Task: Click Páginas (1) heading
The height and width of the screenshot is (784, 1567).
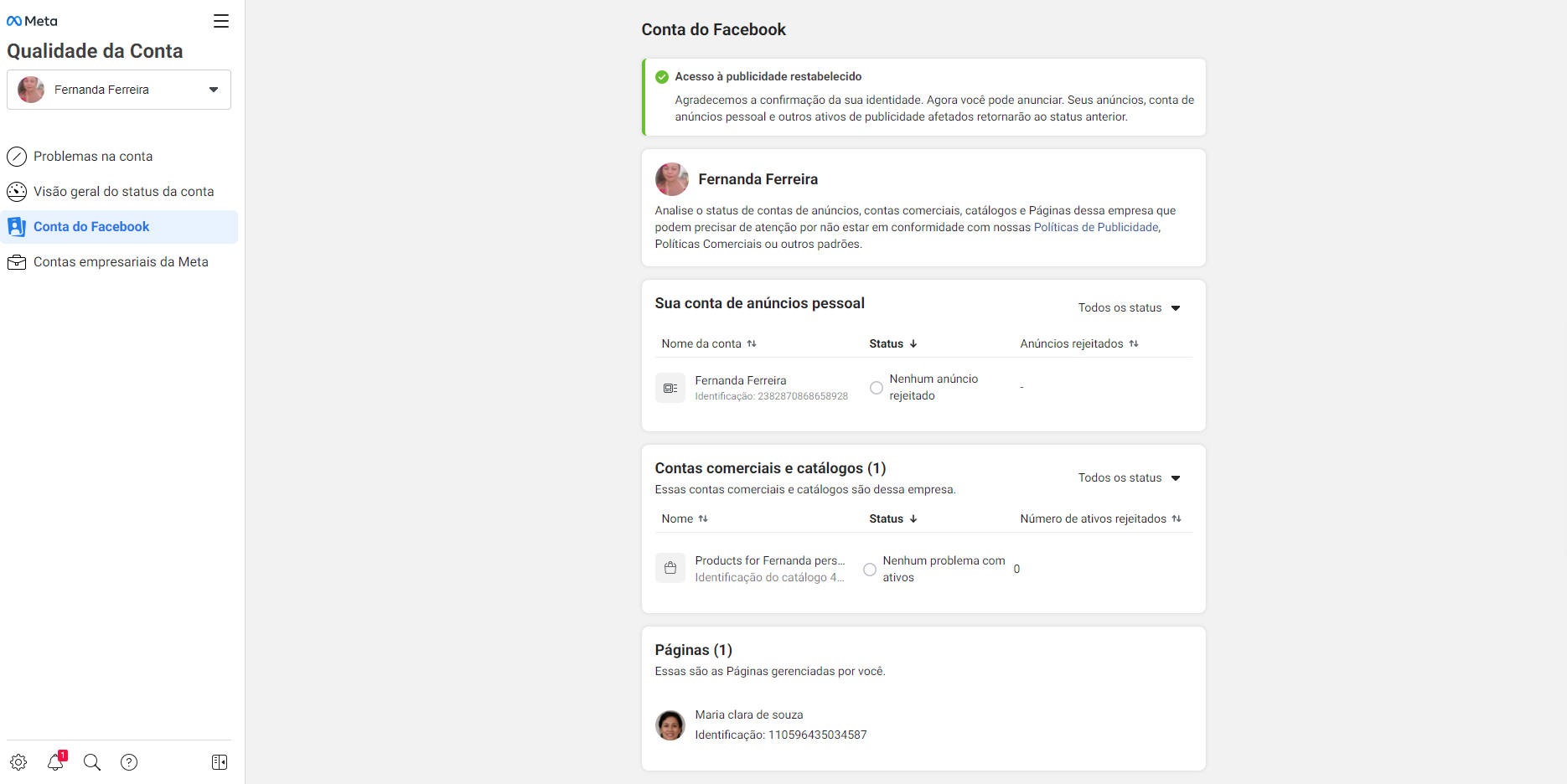Action: 694,650
